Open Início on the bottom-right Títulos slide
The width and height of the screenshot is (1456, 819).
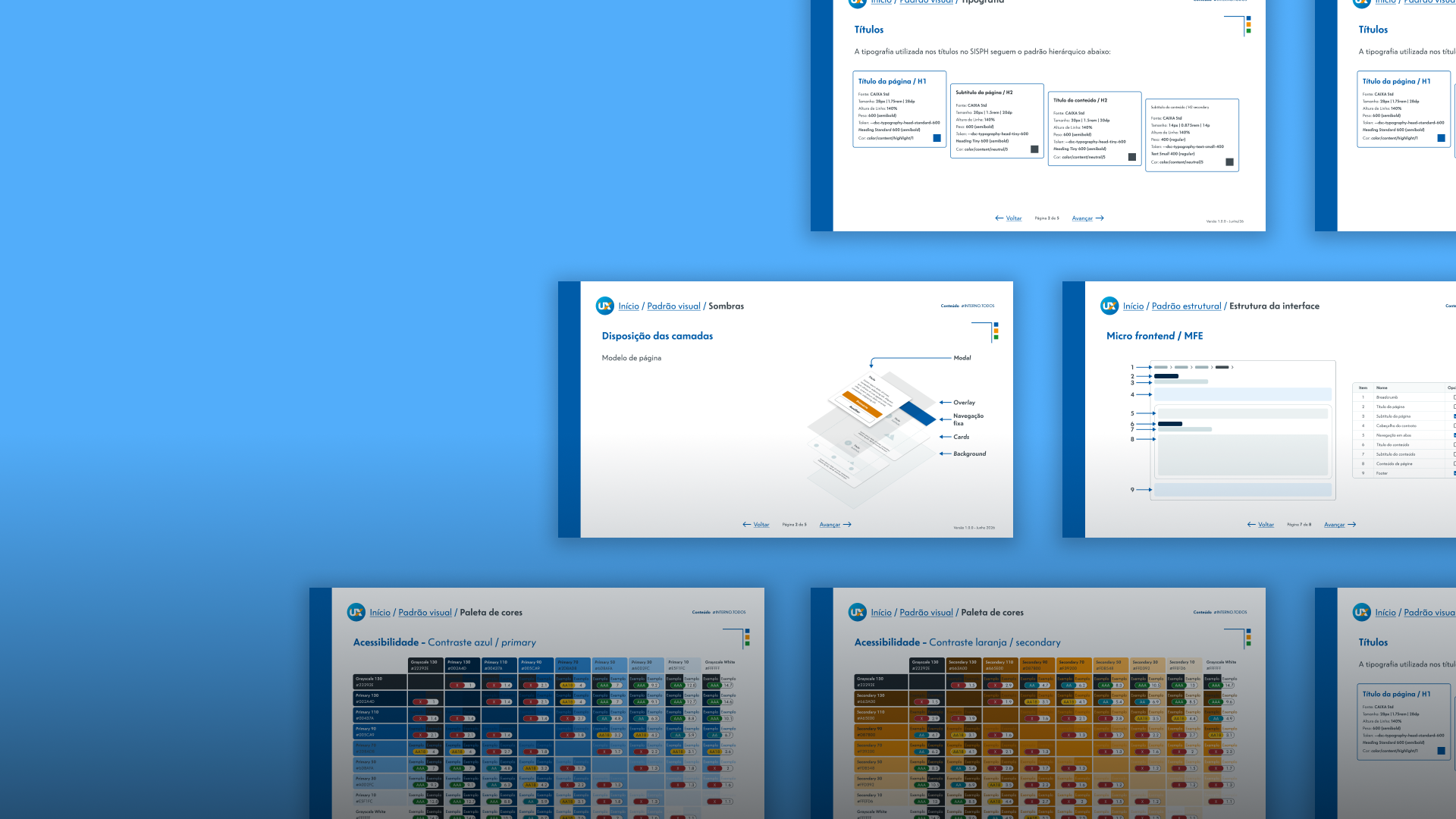[x=1385, y=613]
